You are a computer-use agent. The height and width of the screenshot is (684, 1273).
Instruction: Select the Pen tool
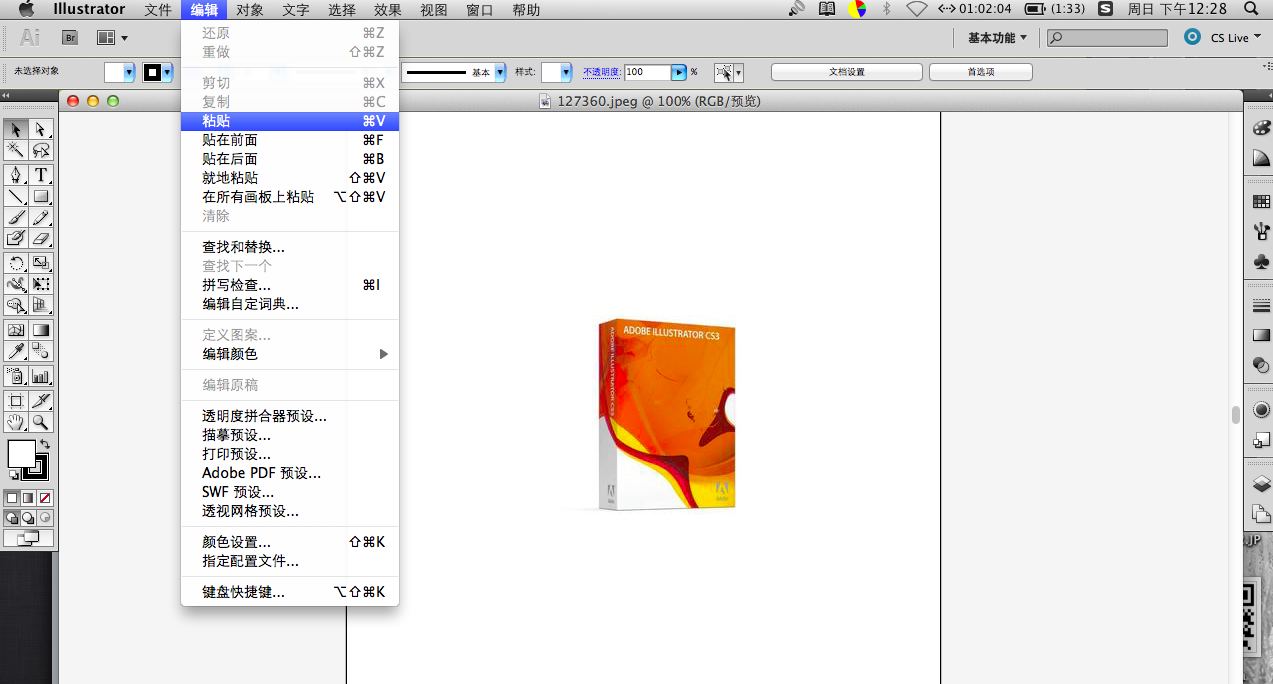[x=15, y=173]
